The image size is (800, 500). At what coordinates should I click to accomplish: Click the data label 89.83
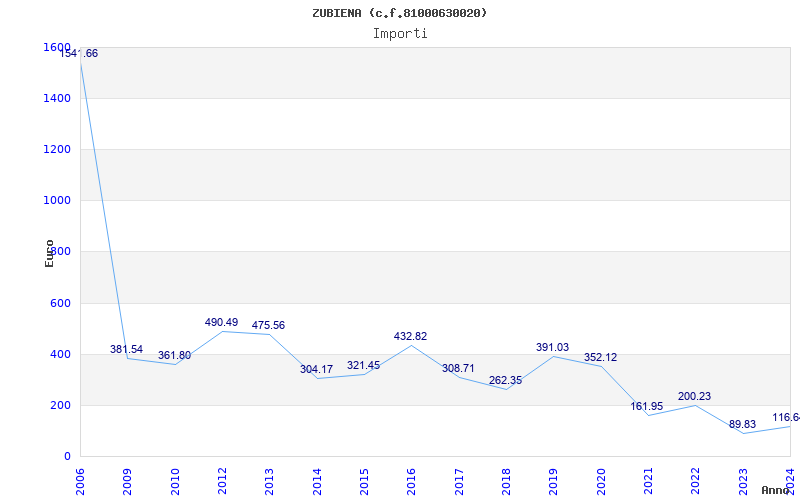[742, 424]
